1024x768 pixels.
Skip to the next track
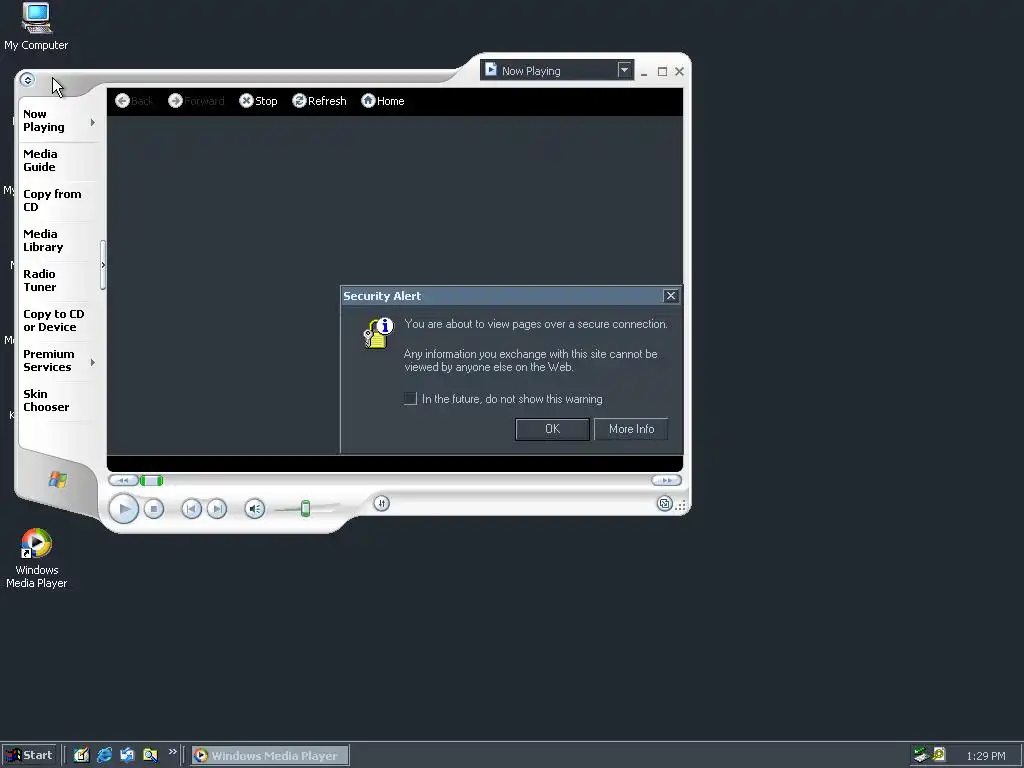pos(217,509)
